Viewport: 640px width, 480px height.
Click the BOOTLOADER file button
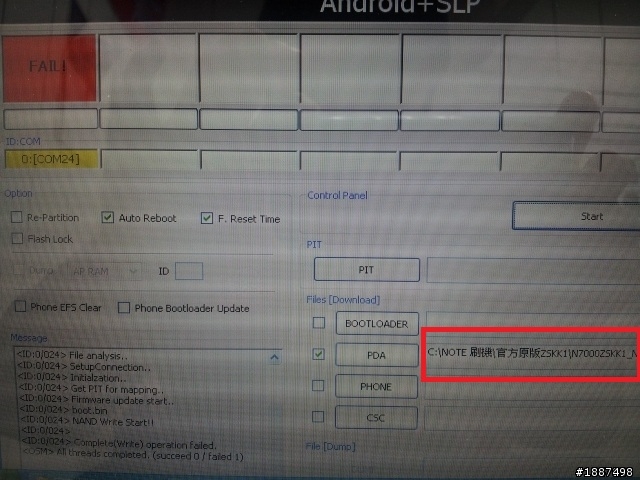pos(377,324)
